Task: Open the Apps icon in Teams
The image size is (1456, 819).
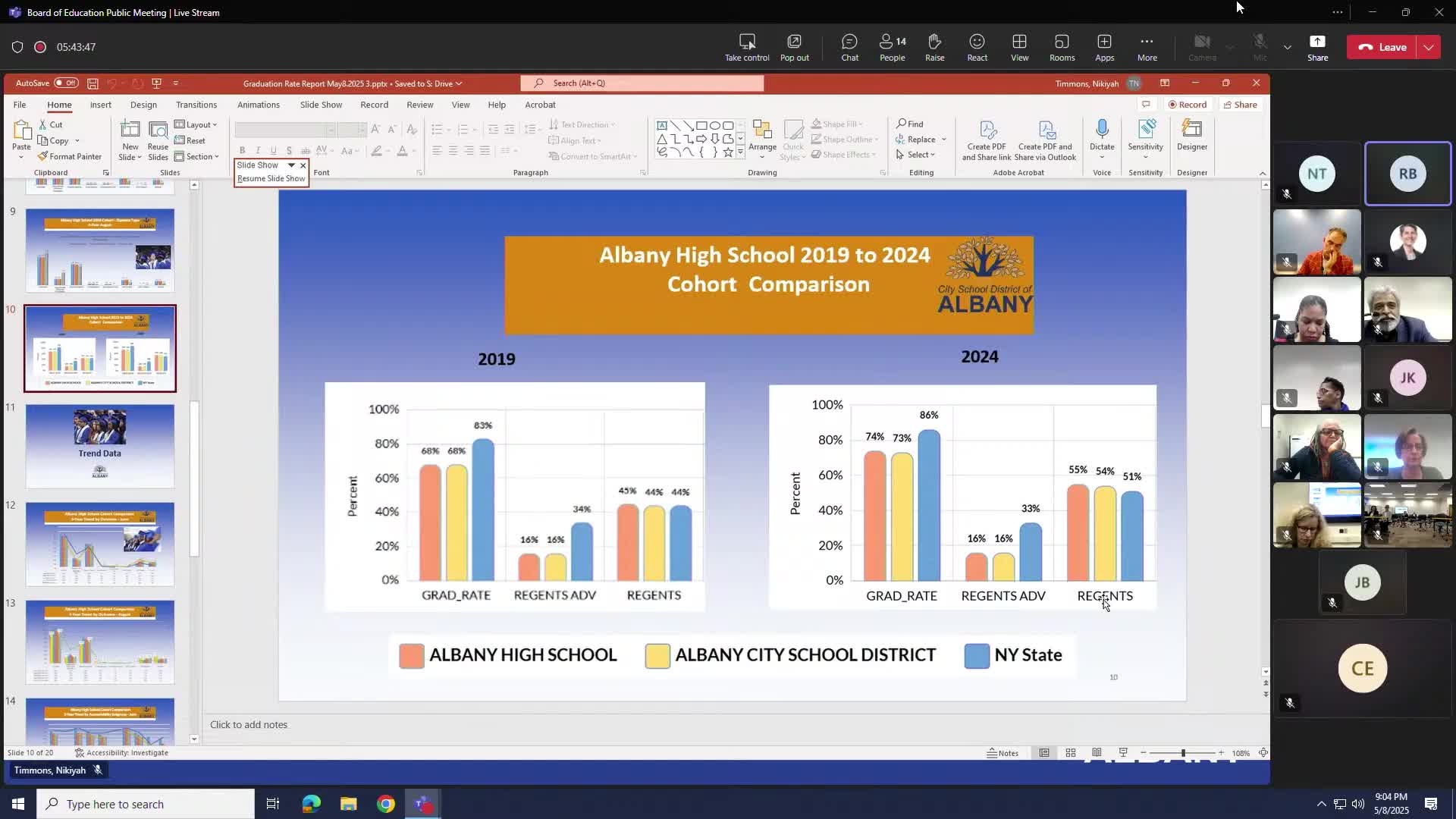Action: [x=1104, y=47]
